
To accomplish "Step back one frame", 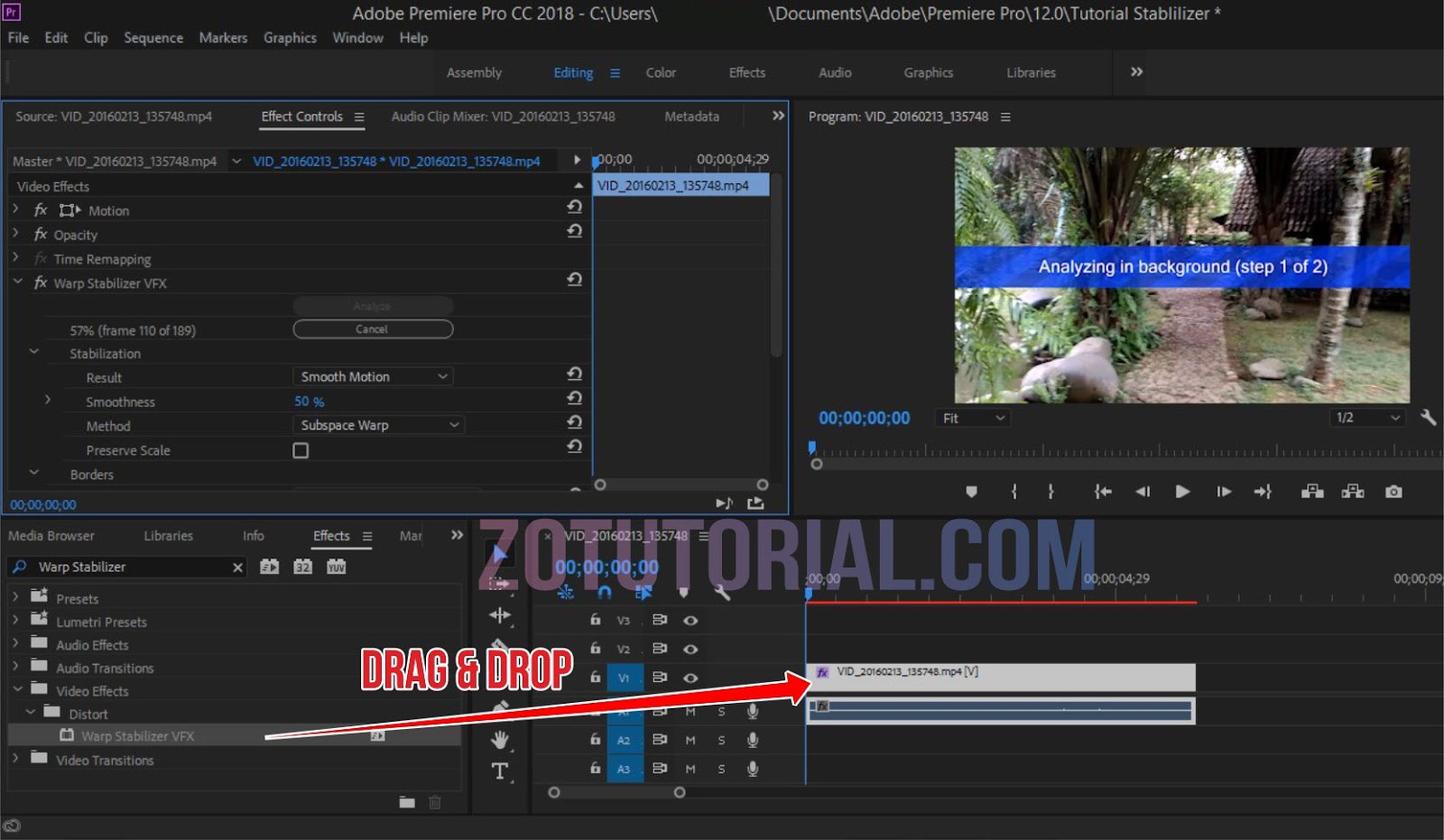I will coord(1143,492).
